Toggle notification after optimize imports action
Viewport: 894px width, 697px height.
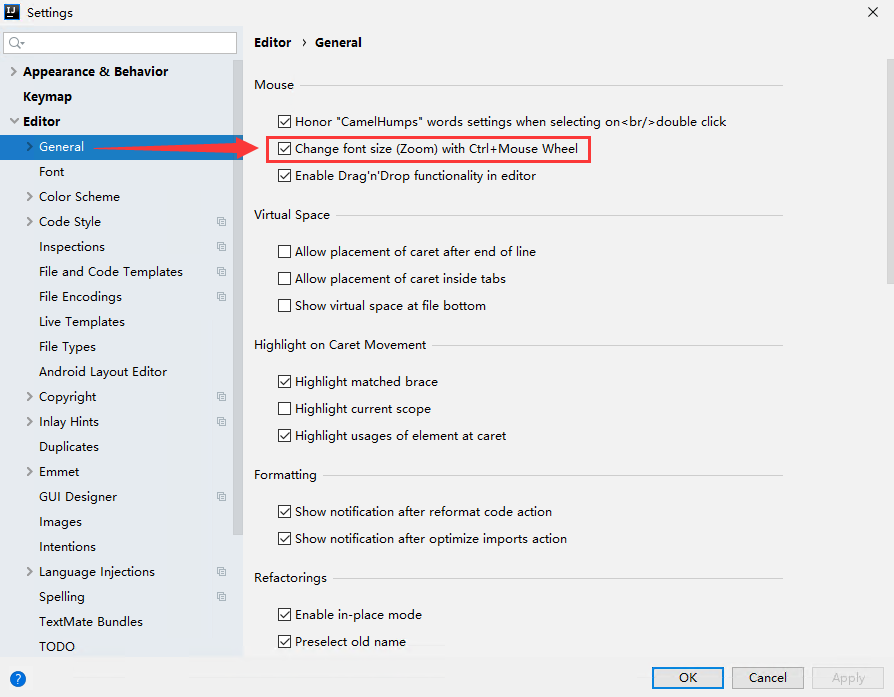pyautogui.click(x=284, y=538)
